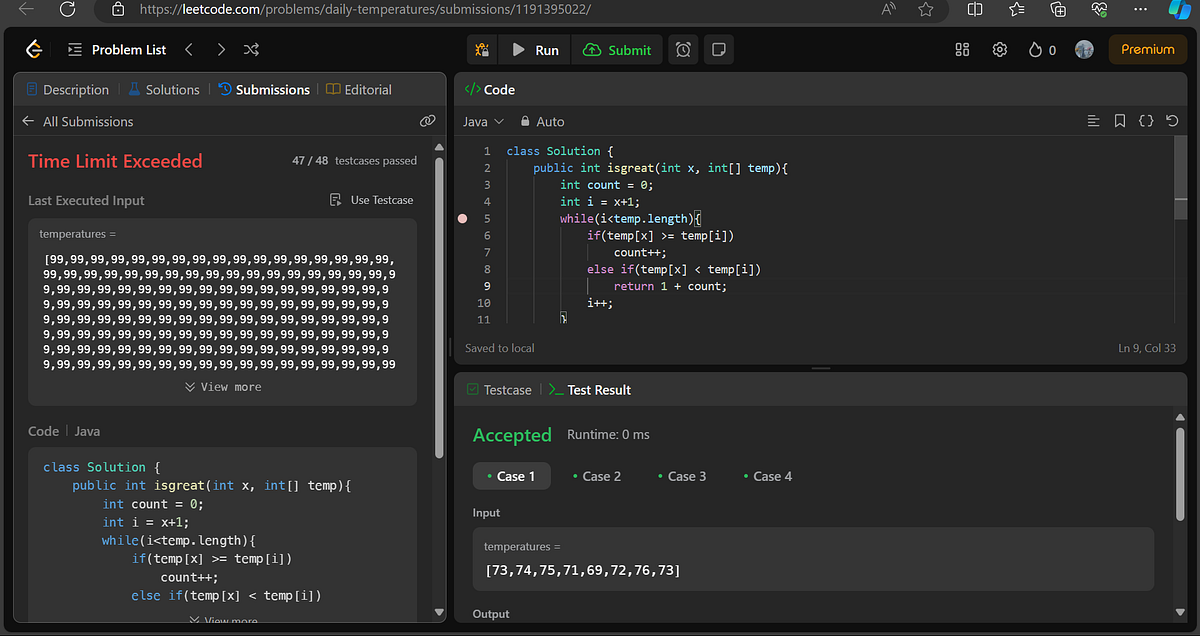Open the notes panel icon
Image resolution: width=1200 pixels, height=636 pixels.
tap(719, 48)
